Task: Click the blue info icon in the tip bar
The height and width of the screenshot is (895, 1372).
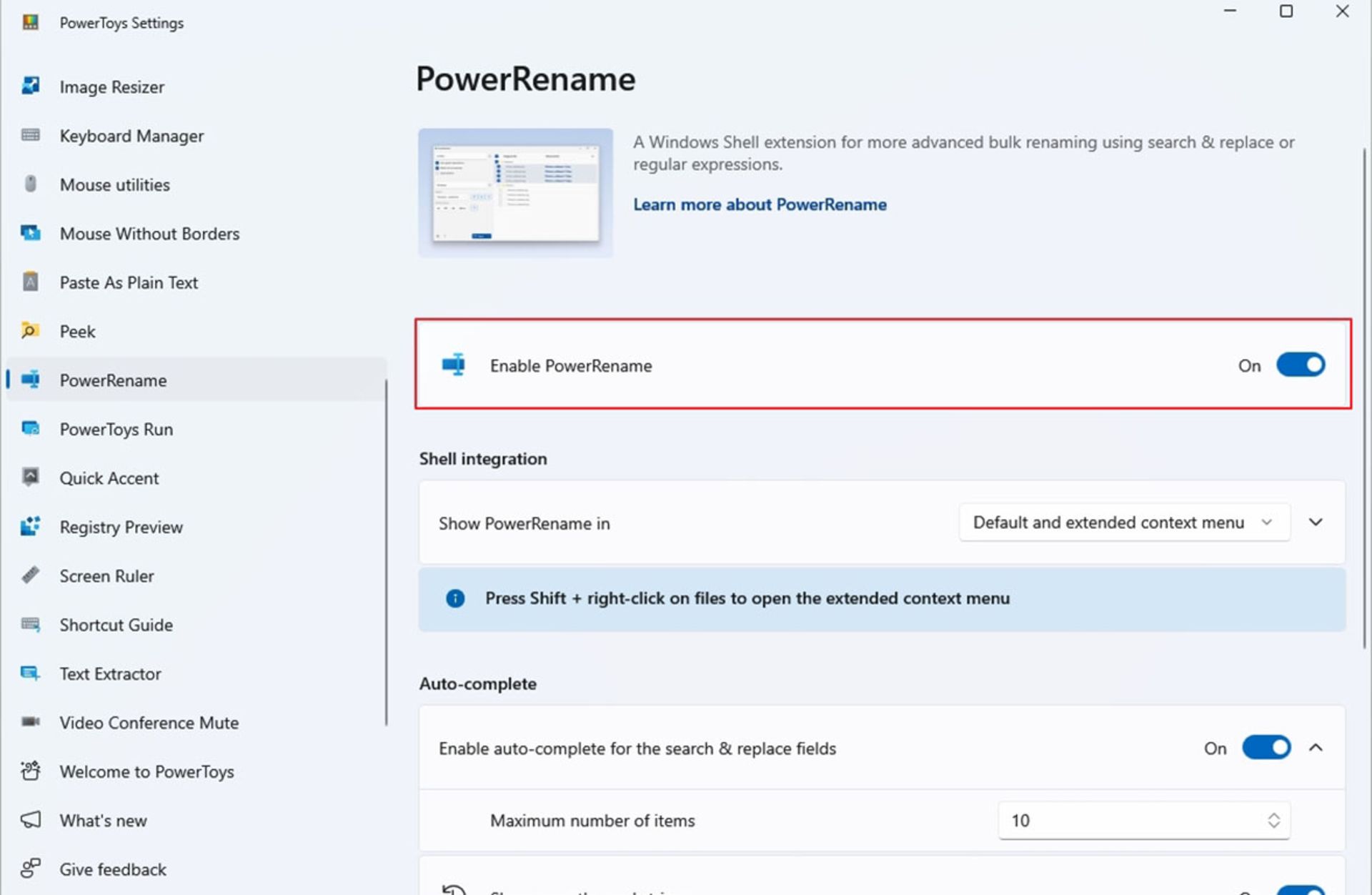Action: pyautogui.click(x=455, y=598)
